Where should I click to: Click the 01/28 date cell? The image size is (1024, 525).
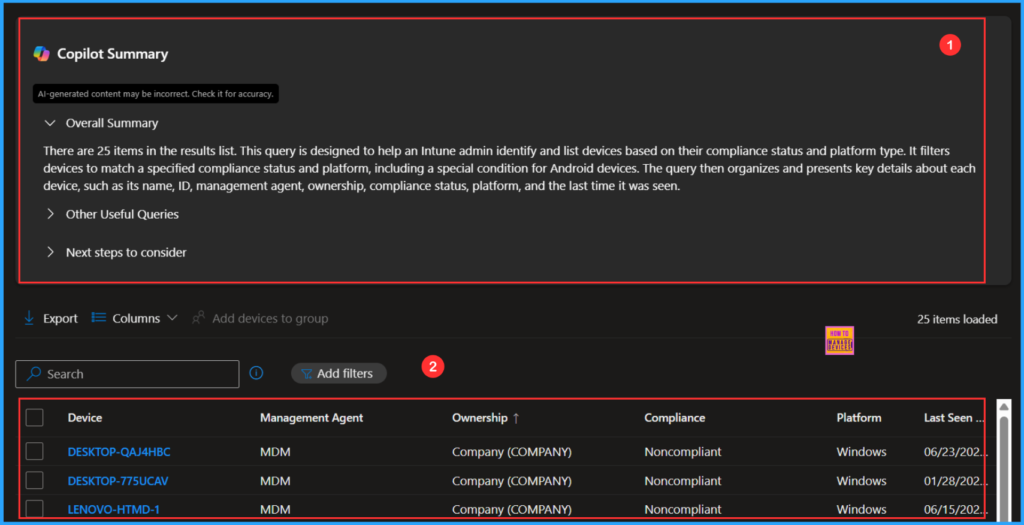click(955, 481)
